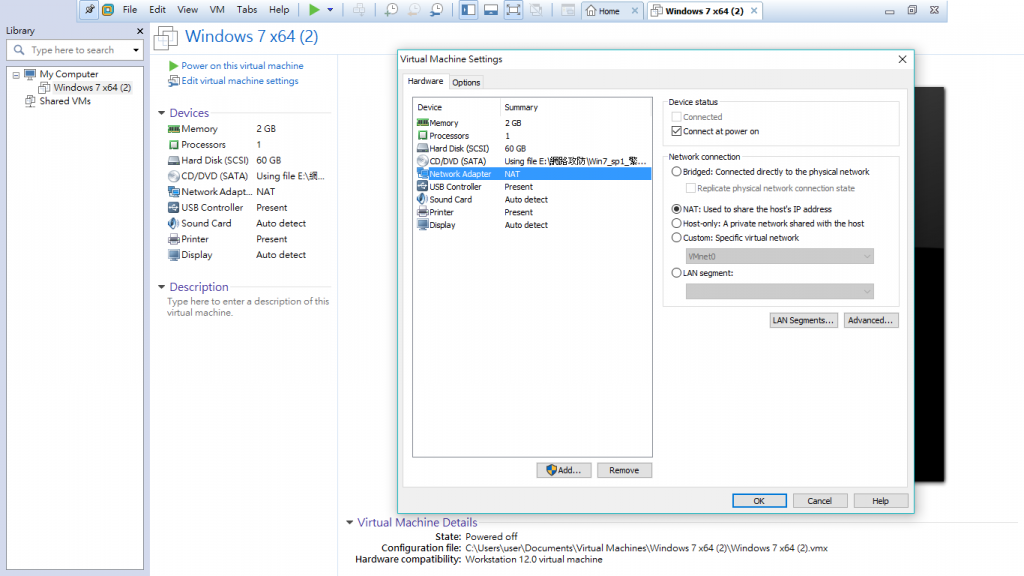Click Sound Card icon in Devices summary
Viewport: 1024px width, 576px height.
click(x=174, y=223)
